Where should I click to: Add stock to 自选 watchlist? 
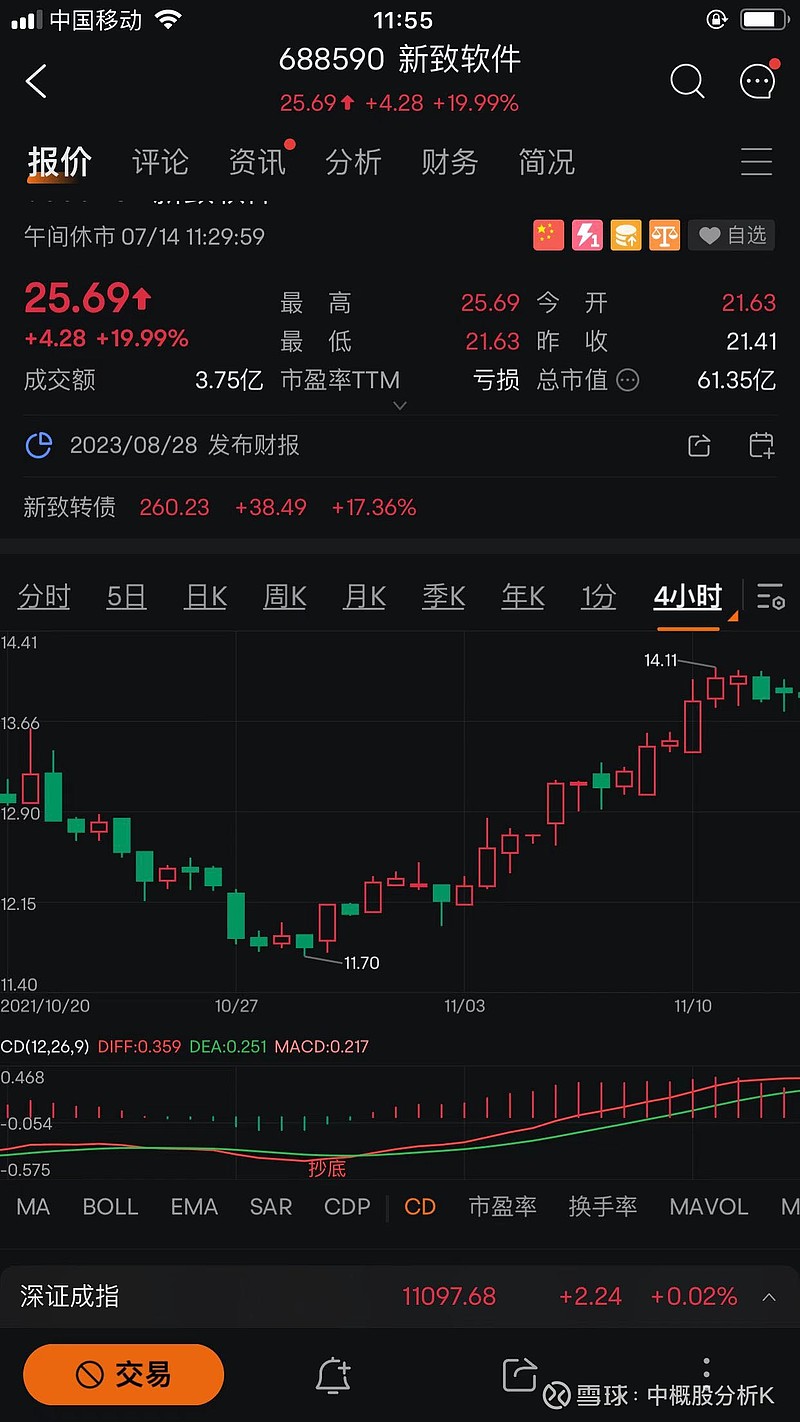coord(731,236)
